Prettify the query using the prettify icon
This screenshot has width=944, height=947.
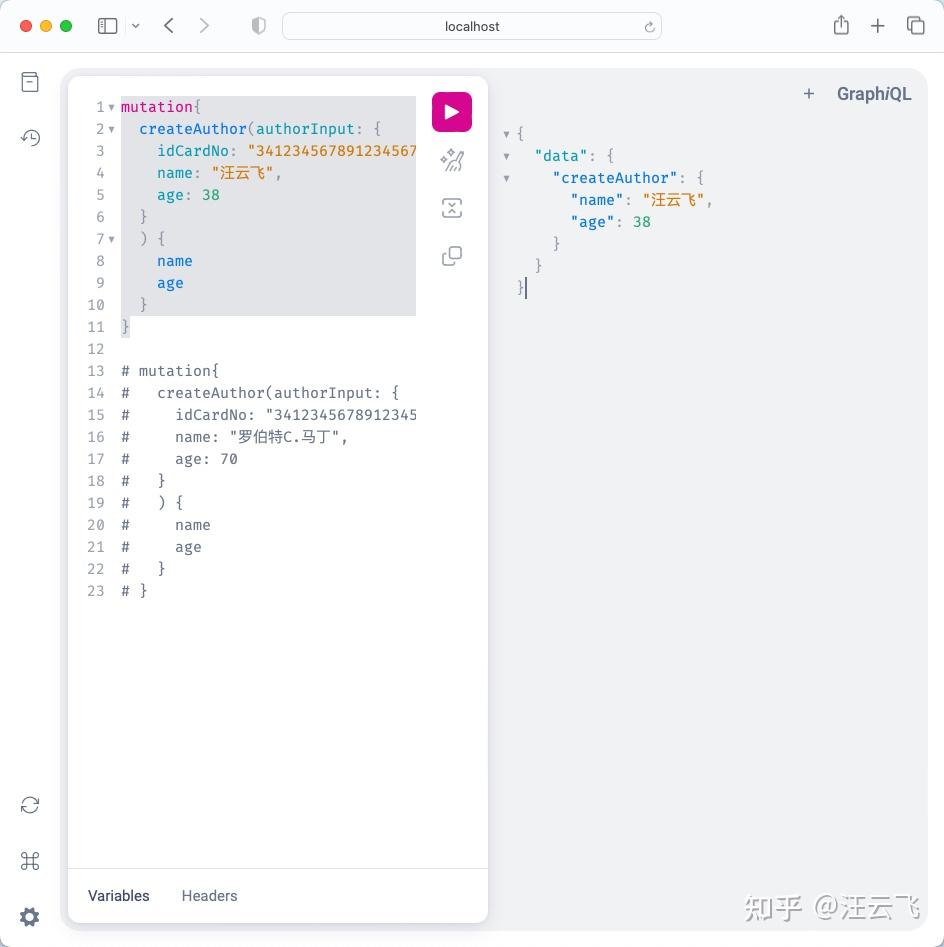click(x=451, y=160)
